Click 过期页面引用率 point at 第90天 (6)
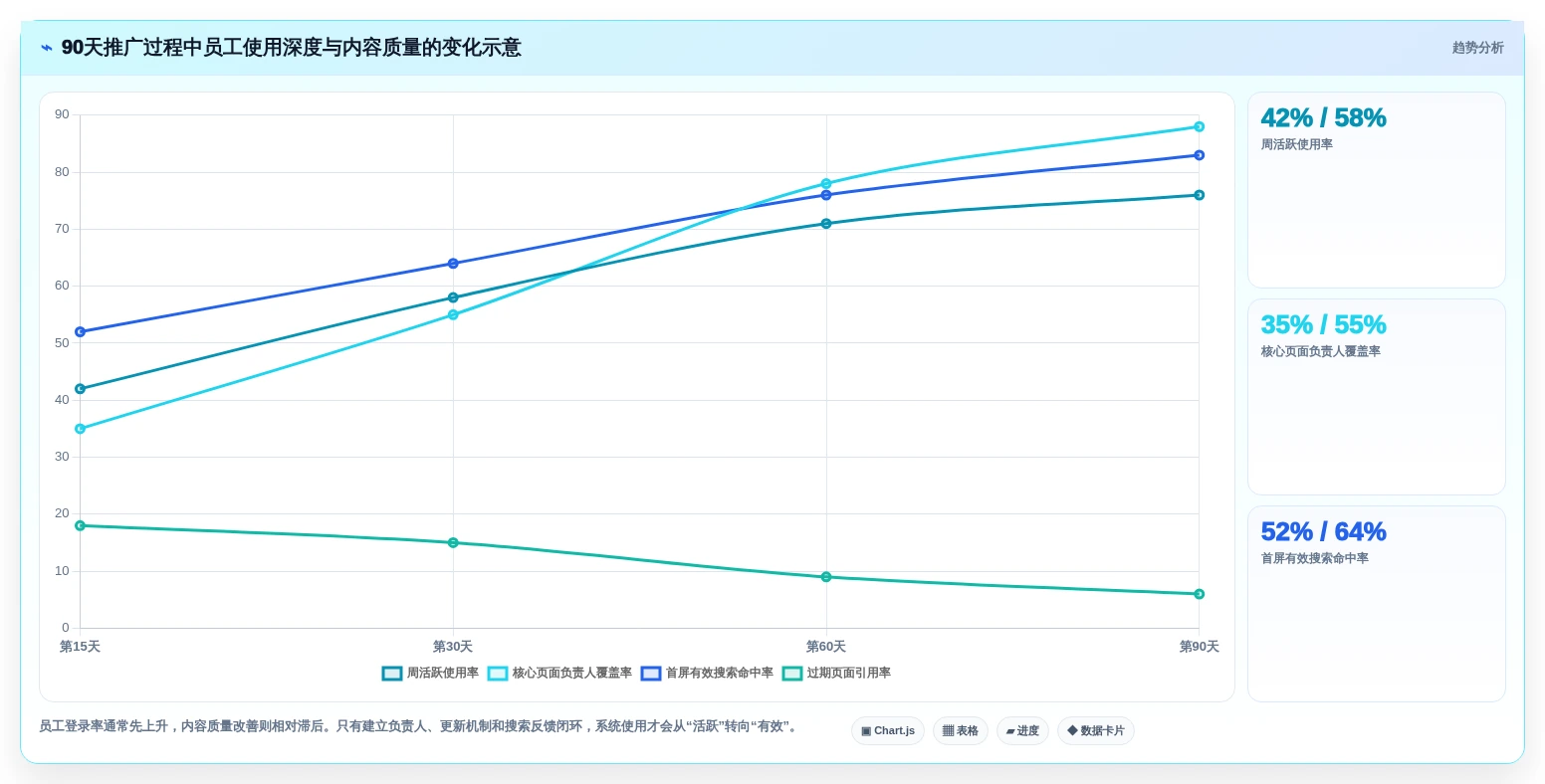This screenshot has height=784, width=1545. tap(1200, 594)
